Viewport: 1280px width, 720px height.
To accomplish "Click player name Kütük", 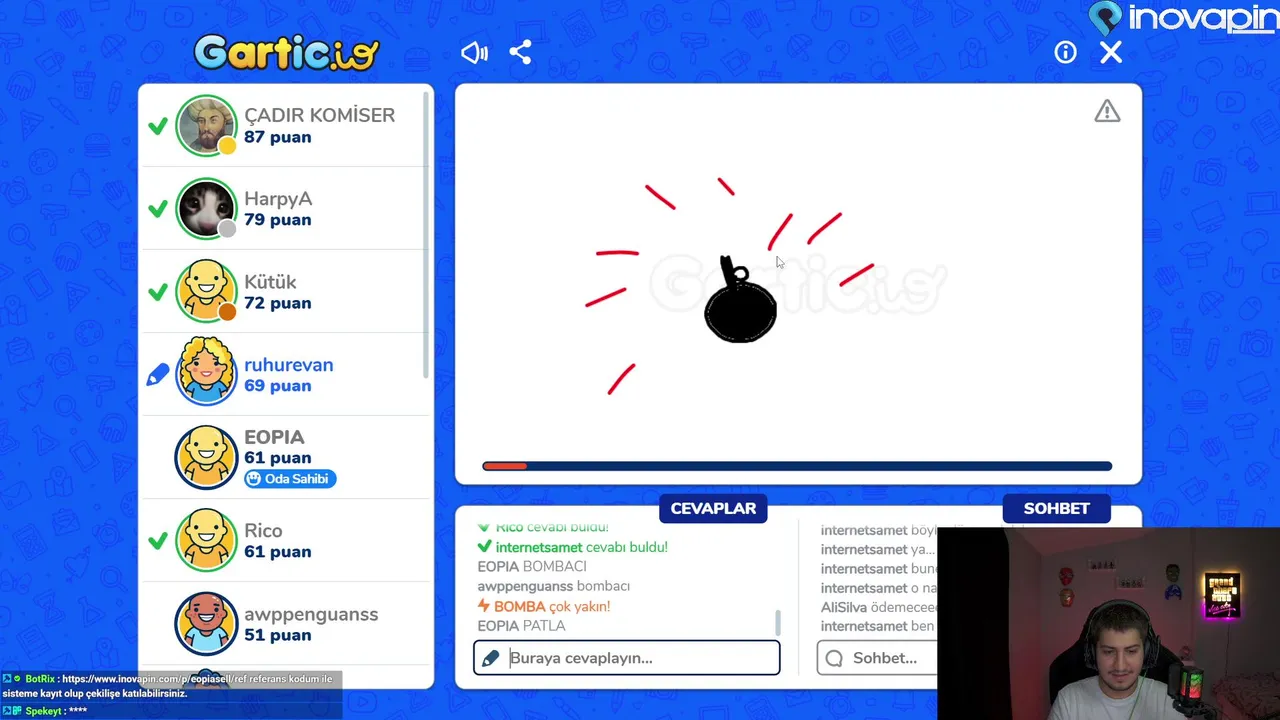I will pos(270,282).
